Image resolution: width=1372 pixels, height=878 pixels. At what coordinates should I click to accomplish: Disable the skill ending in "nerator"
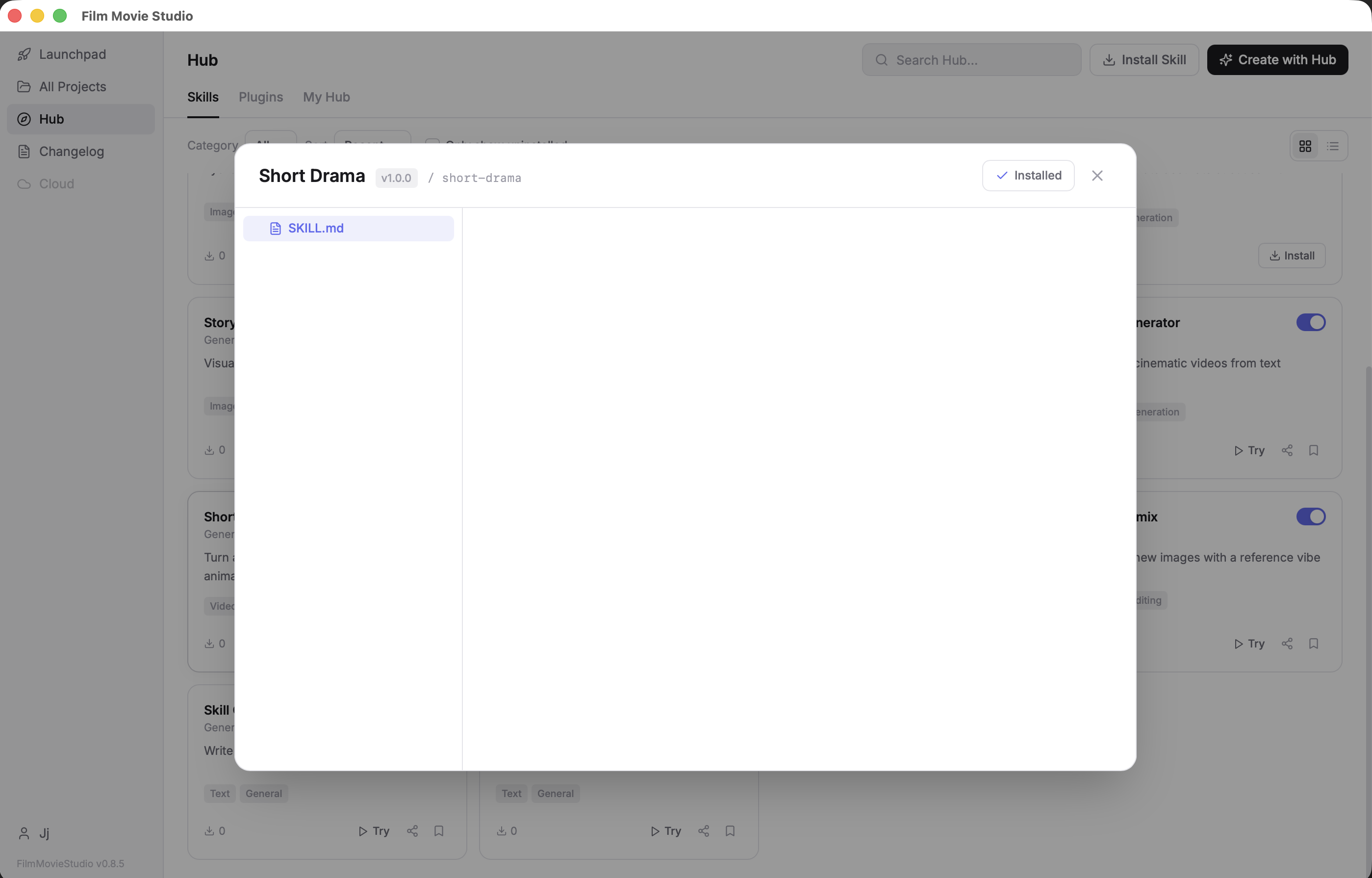1310,323
